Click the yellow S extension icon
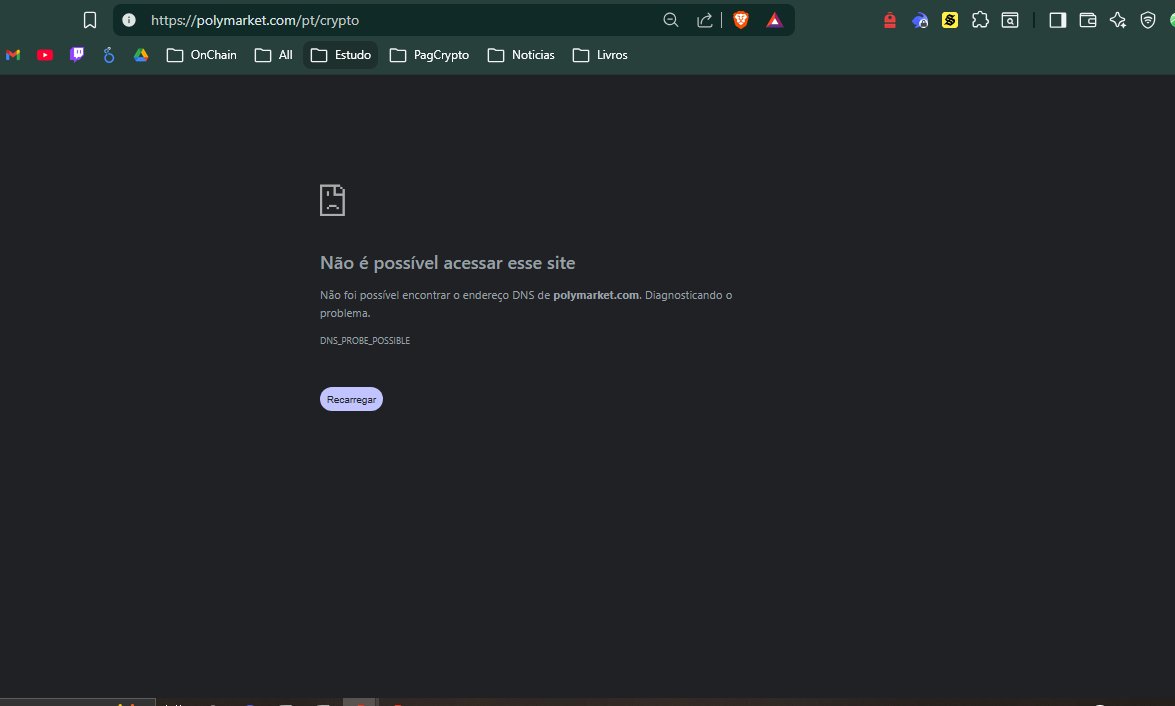The height and width of the screenshot is (706, 1175). (949, 20)
